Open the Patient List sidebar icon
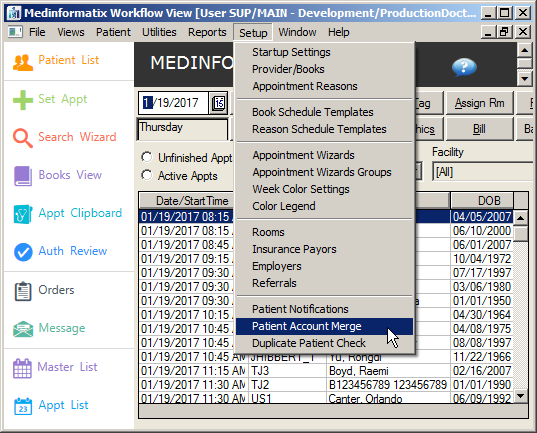Viewport: 537px width, 433px height. tap(23, 62)
